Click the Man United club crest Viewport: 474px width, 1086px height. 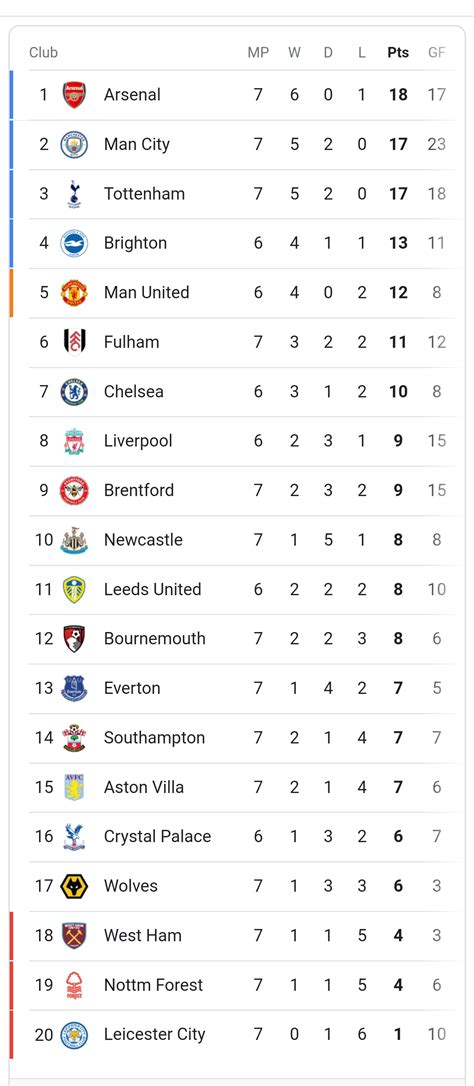tap(74, 292)
